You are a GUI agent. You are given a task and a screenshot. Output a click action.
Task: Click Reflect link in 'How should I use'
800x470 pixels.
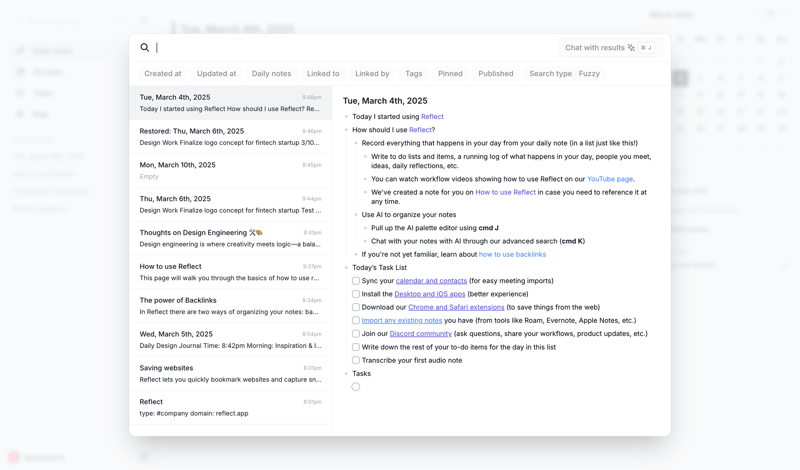(420, 130)
